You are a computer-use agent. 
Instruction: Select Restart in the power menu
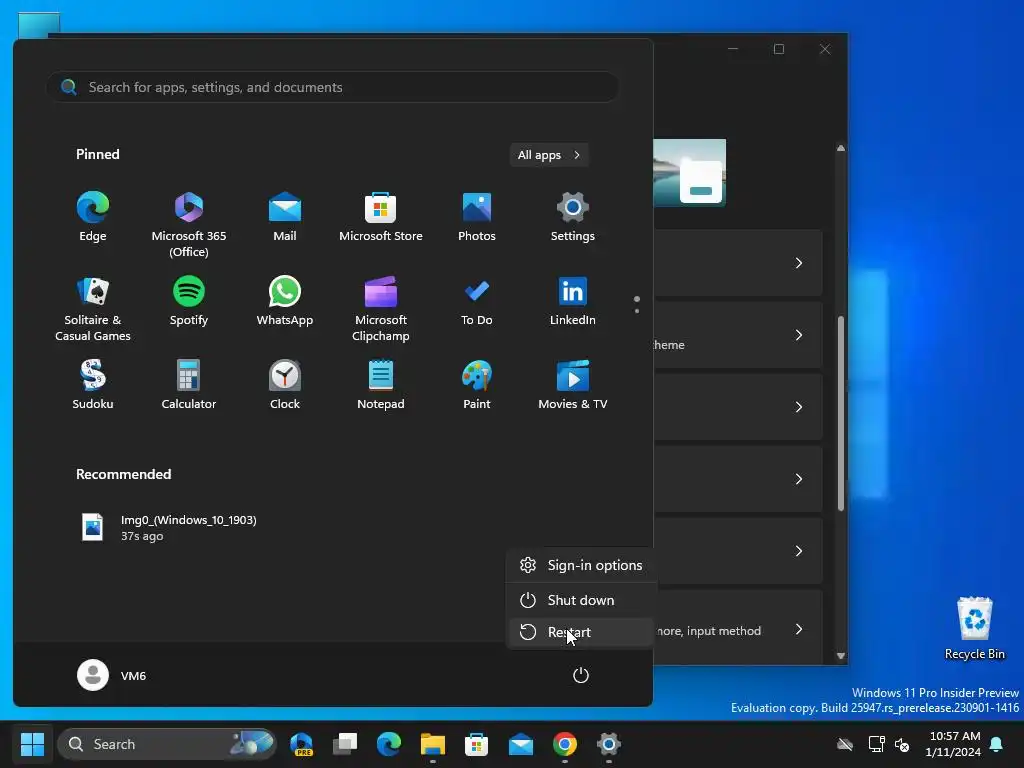581,632
